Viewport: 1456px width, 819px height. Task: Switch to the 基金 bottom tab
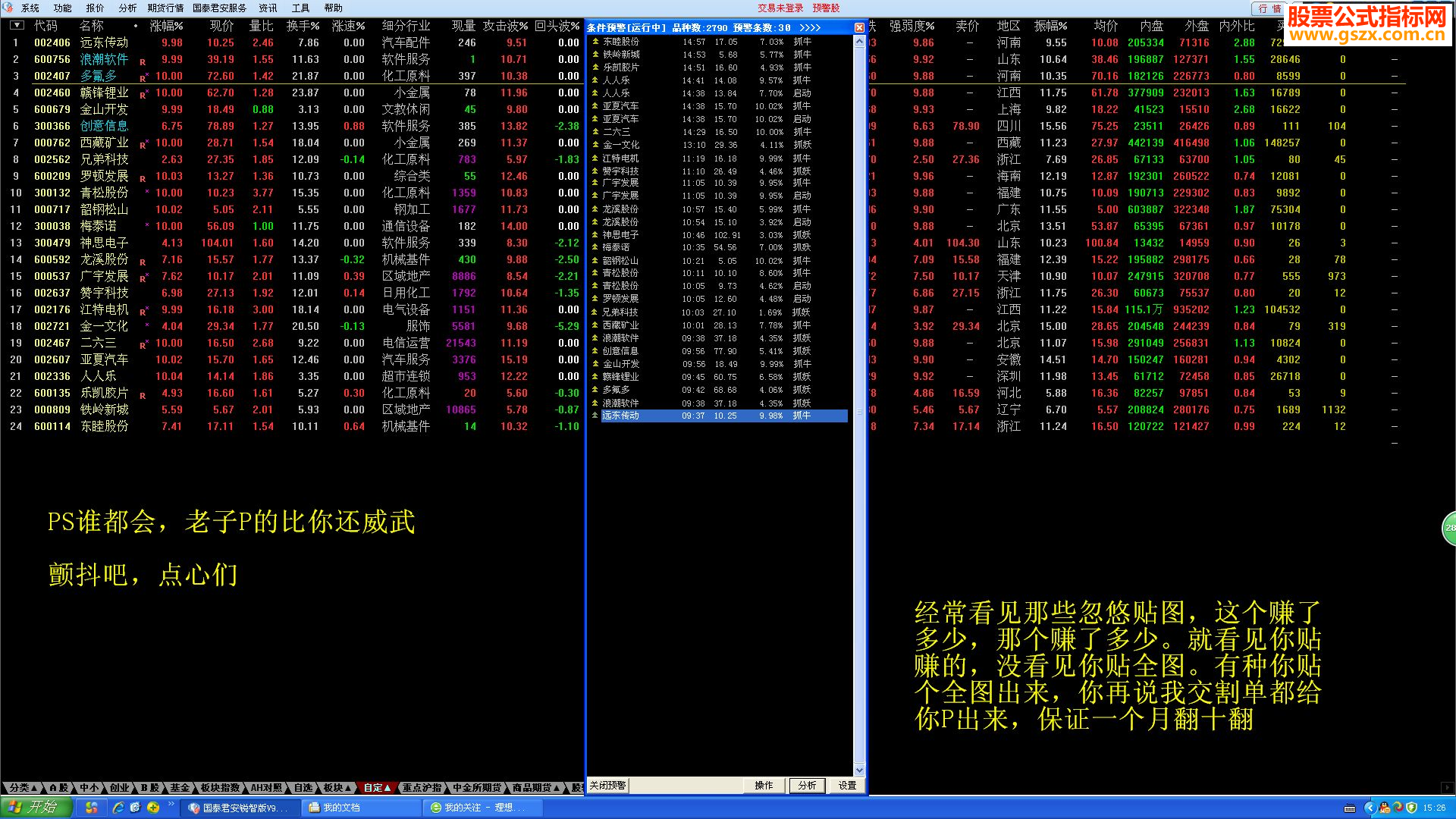(180, 788)
